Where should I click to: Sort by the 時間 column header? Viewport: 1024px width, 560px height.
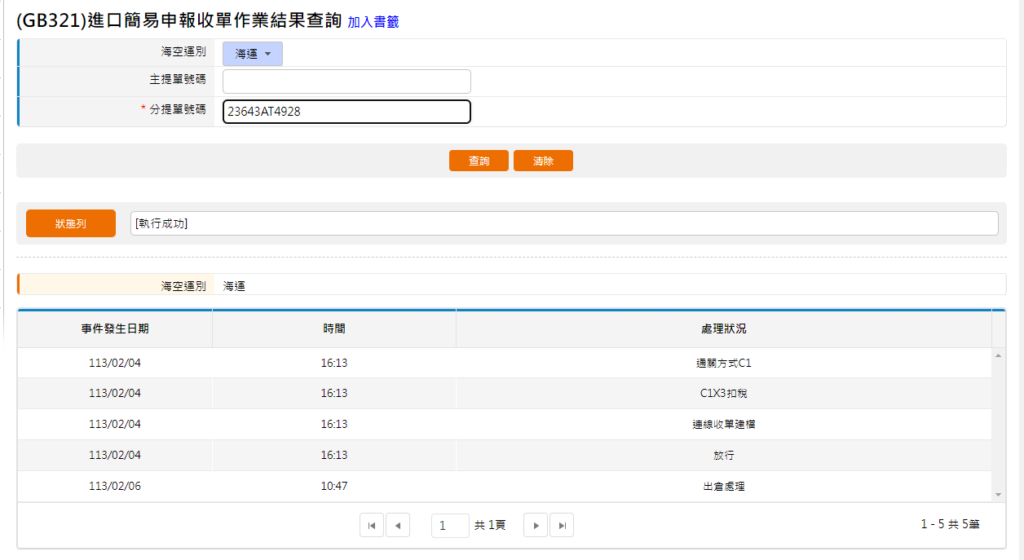[334, 329]
